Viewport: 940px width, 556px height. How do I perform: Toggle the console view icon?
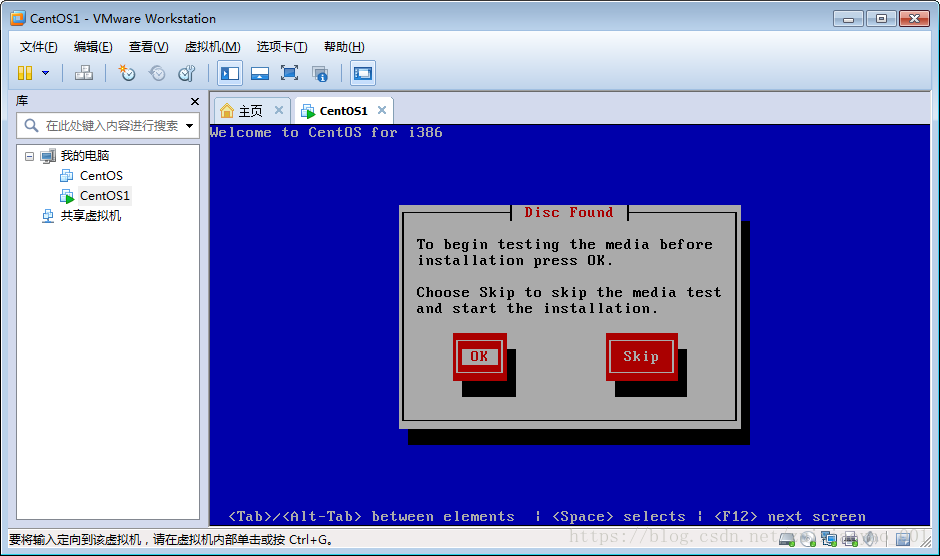pyautogui.click(x=363, y=73)
